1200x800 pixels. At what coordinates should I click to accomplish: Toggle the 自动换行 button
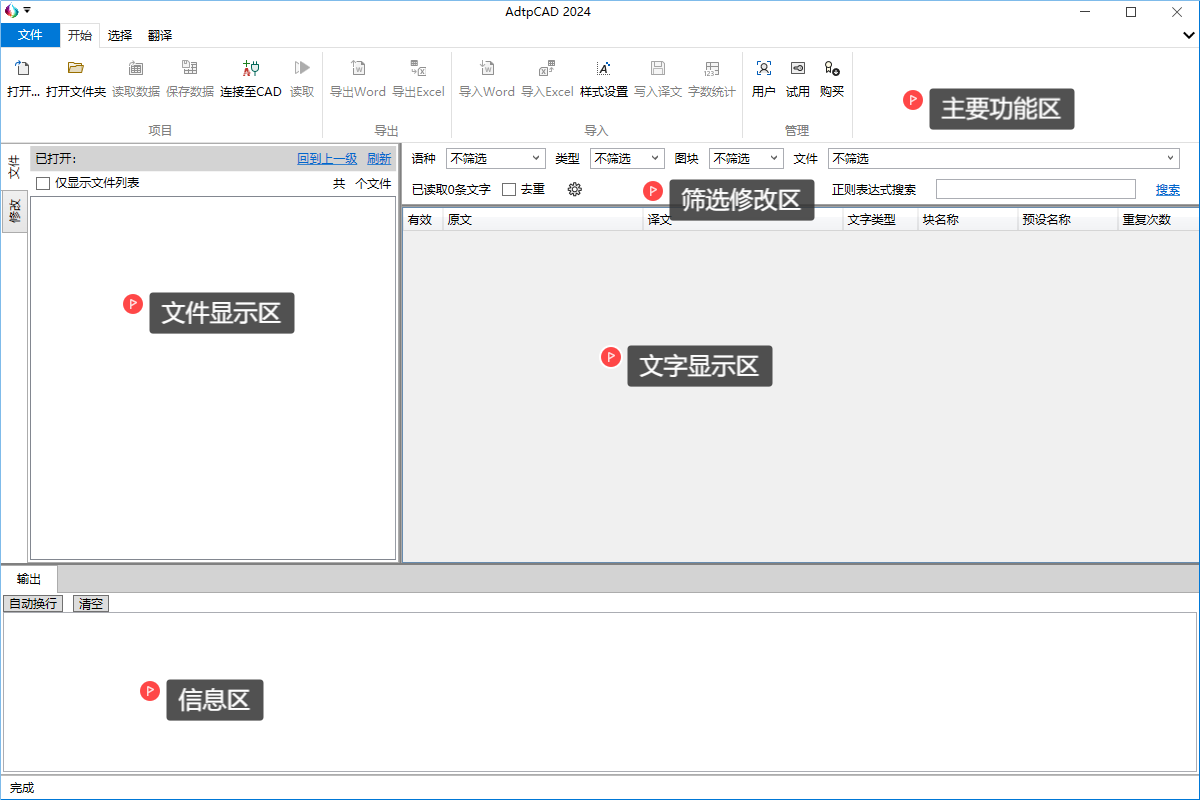pos(33,604)
